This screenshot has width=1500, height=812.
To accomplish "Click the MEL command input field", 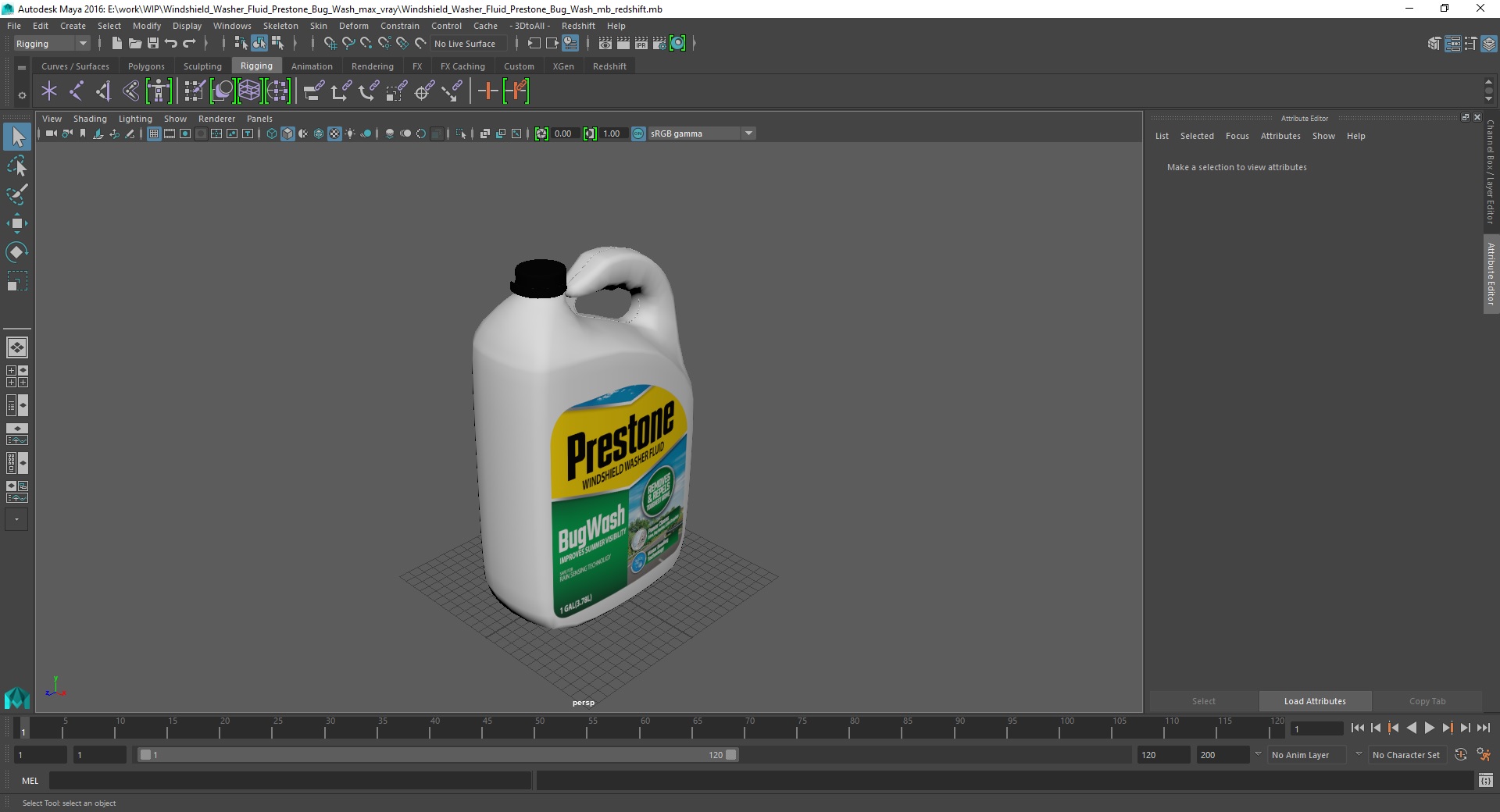I will pyautogui.click(x=290, y=780).
